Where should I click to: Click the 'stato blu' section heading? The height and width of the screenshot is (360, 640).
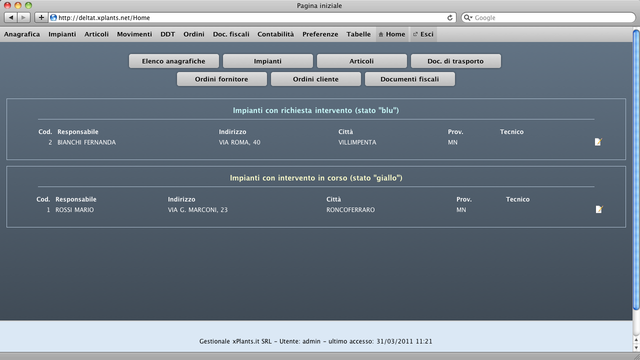pos(316,110)
